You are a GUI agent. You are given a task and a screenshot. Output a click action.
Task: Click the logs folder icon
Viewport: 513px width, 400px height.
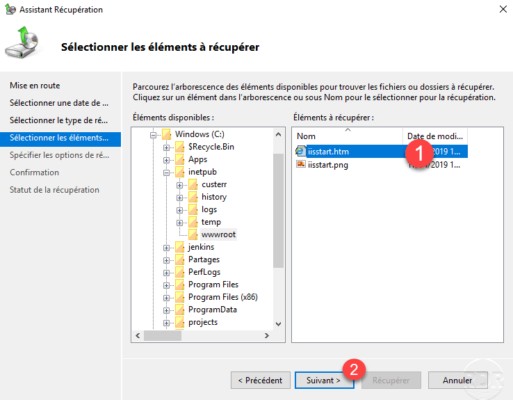[x=193, y=210]
